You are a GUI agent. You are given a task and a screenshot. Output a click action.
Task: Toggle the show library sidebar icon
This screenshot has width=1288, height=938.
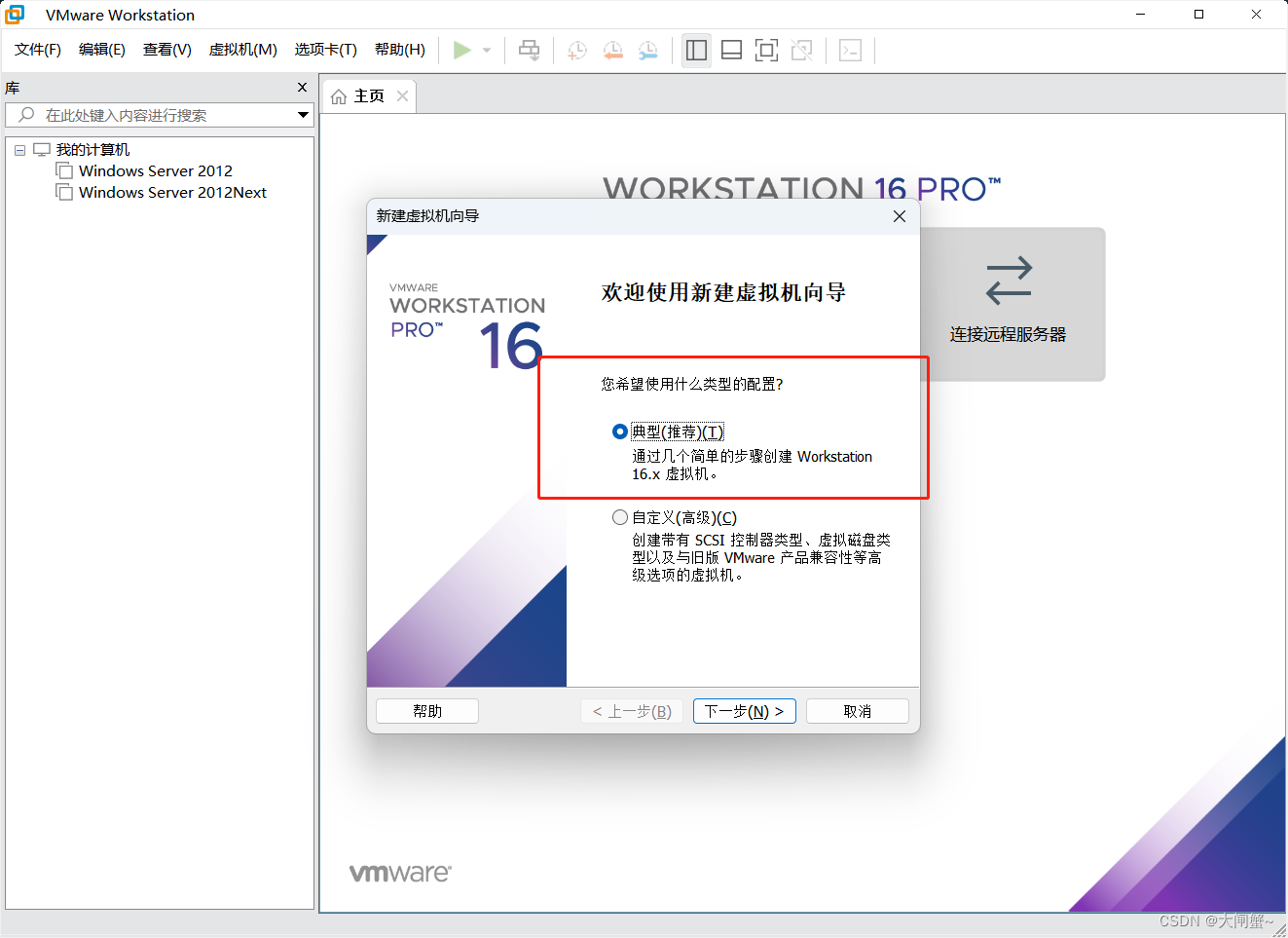[x=696, y=50]
